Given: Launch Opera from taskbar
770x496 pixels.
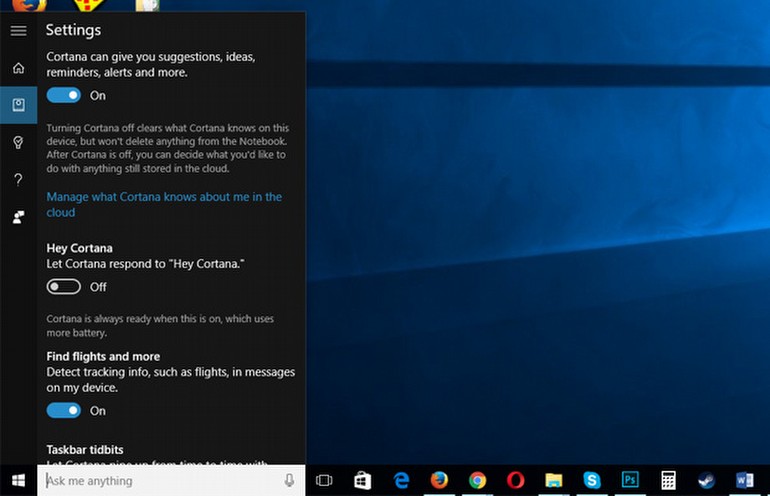Looking at the screenshot, I should click(516, 480).
